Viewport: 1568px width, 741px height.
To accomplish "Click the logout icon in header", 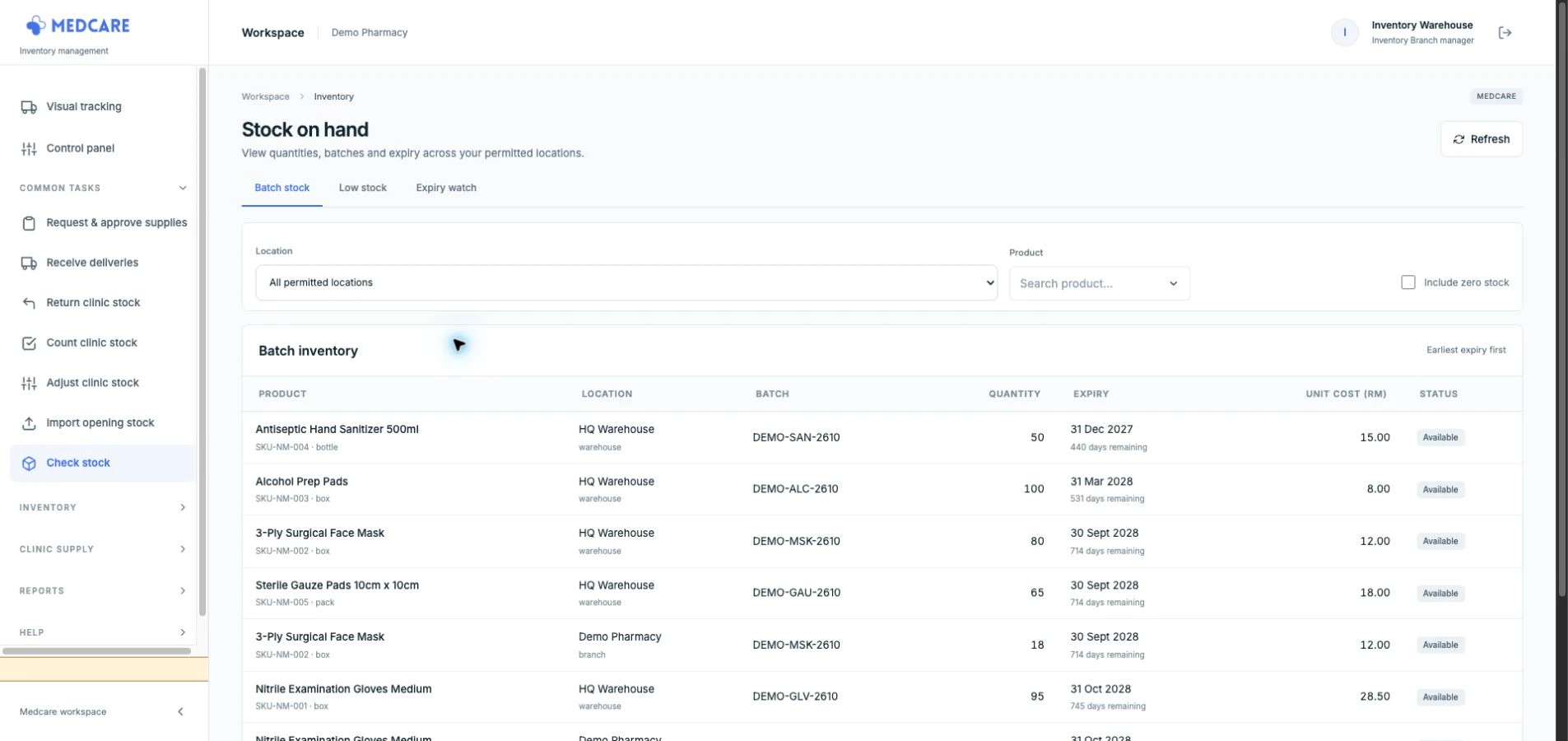I will 1505,33.
